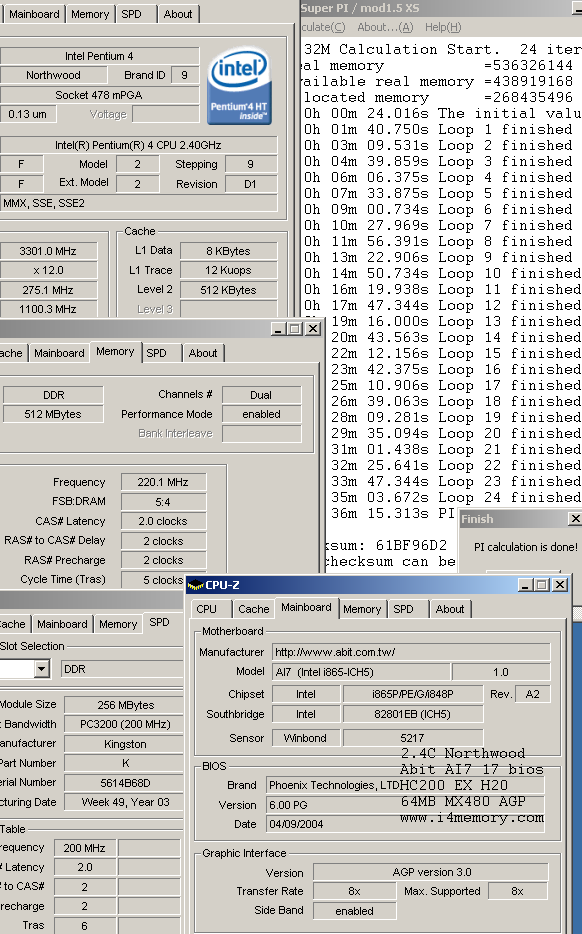Click the PI calculation is done! message
The image size is (582, 934).
tap(526, 547)
